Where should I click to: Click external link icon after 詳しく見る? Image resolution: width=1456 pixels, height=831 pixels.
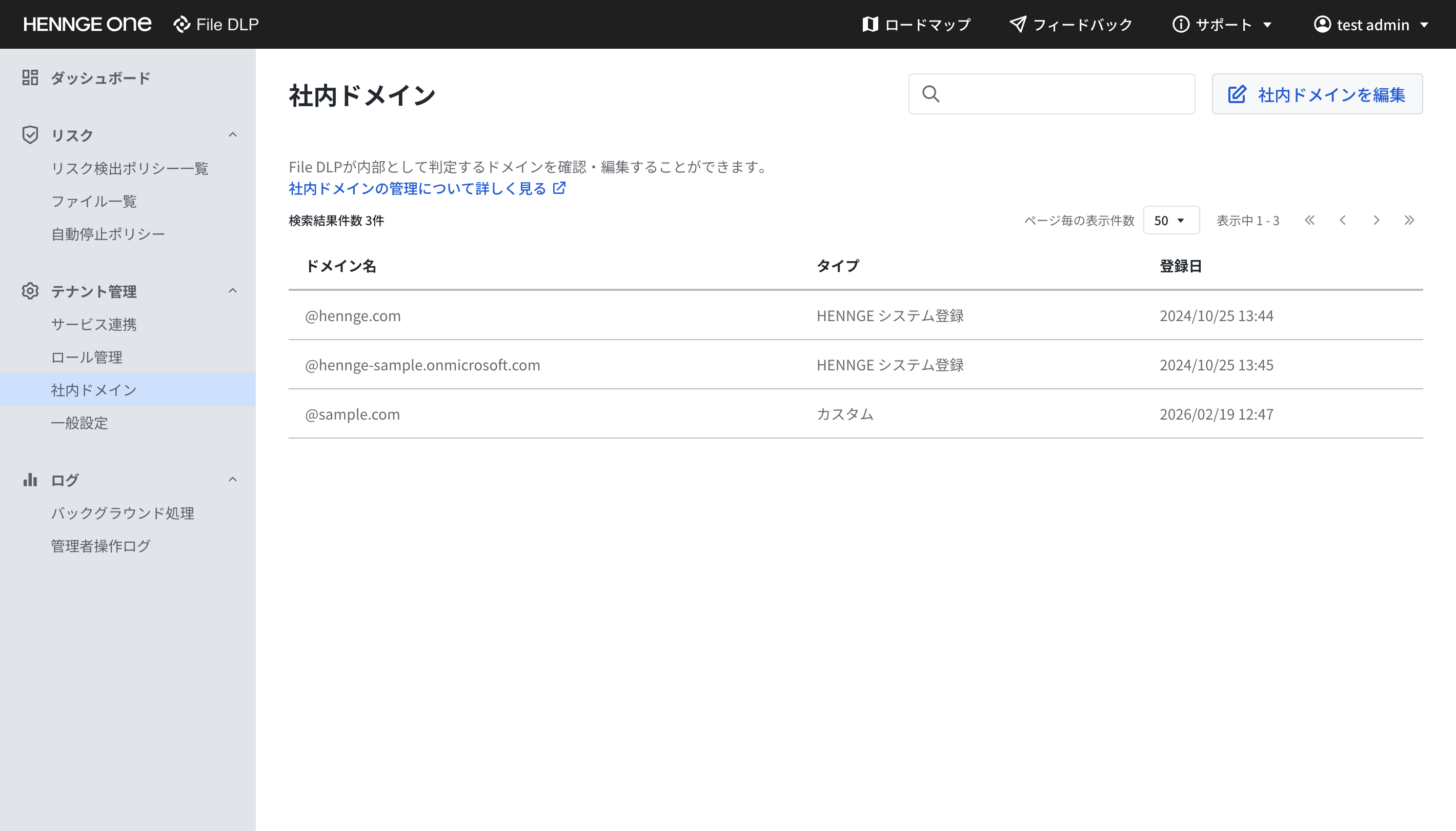pos(559,188)
